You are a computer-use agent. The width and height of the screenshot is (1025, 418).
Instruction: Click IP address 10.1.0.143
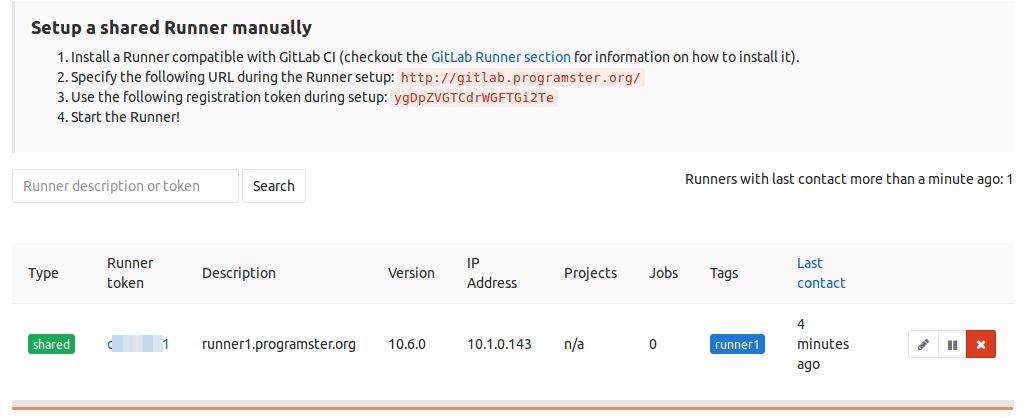(499, 344)
